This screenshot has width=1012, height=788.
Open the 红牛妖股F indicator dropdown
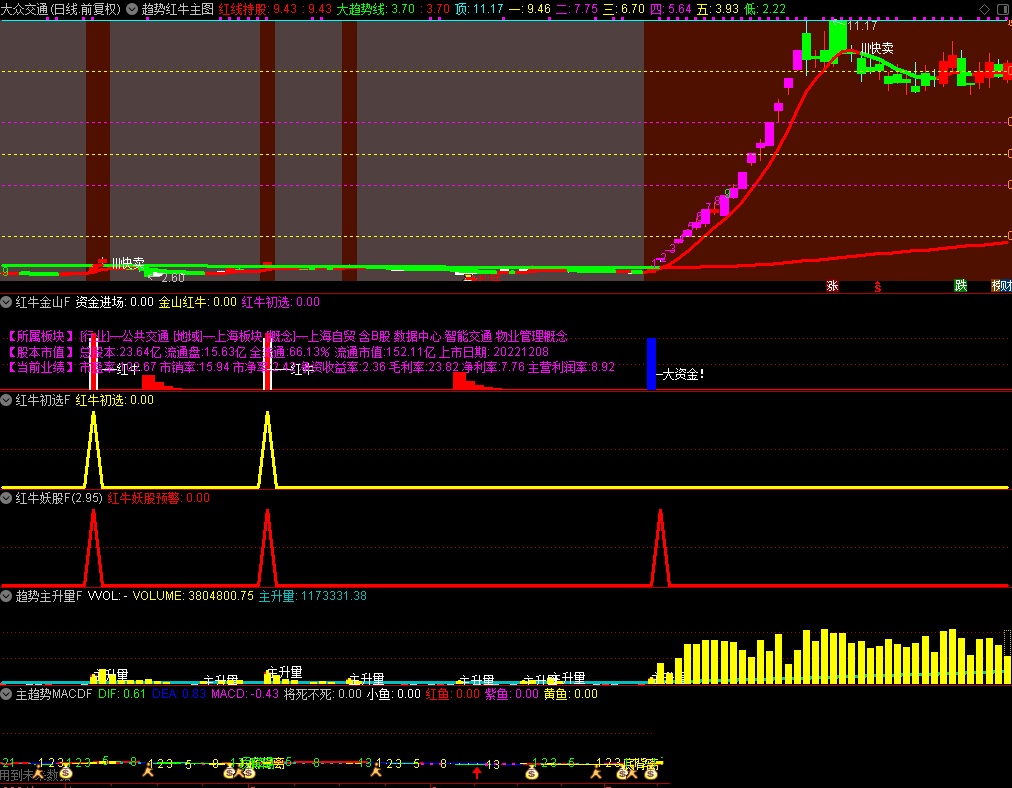click(x=6, y=498)
